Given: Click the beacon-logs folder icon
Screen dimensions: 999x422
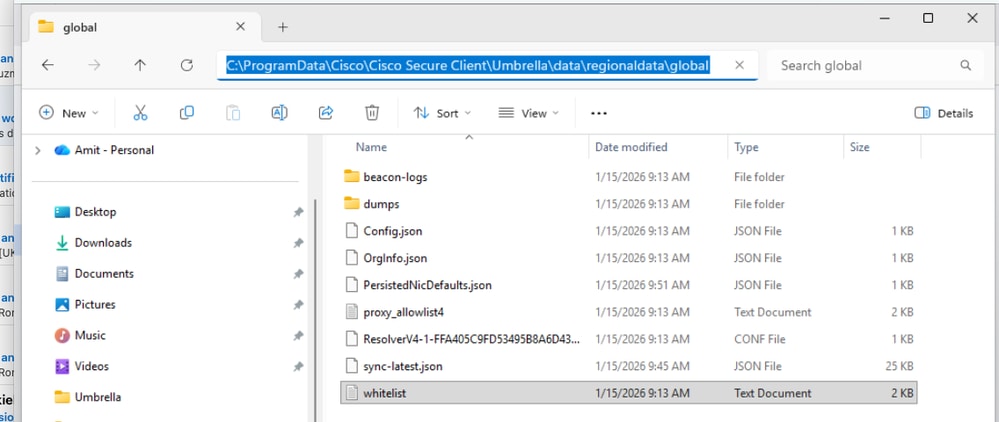Looking at the screenshot, I should (352, 177).
